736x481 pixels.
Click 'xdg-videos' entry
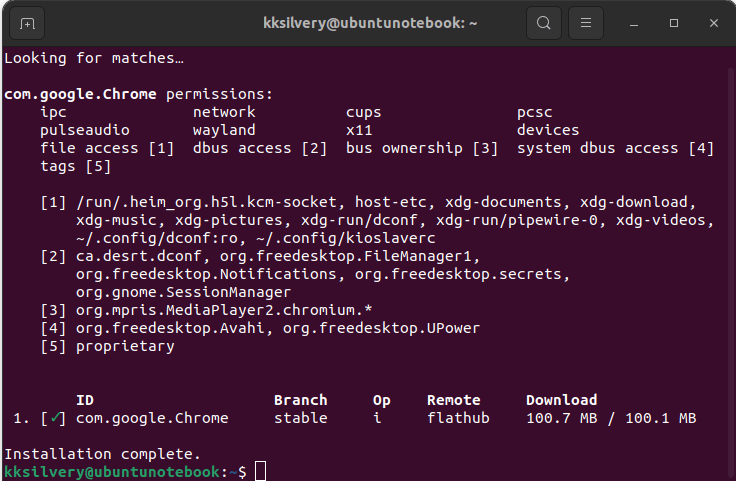[x=660, y=220]
